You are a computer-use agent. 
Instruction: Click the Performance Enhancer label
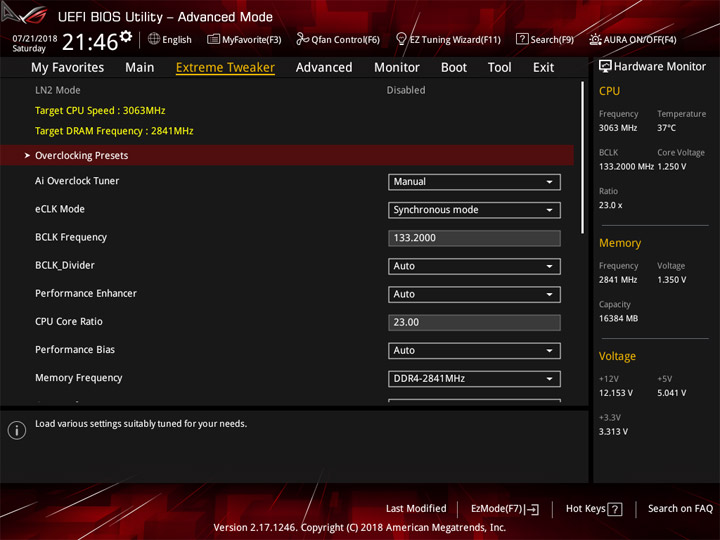86,293
